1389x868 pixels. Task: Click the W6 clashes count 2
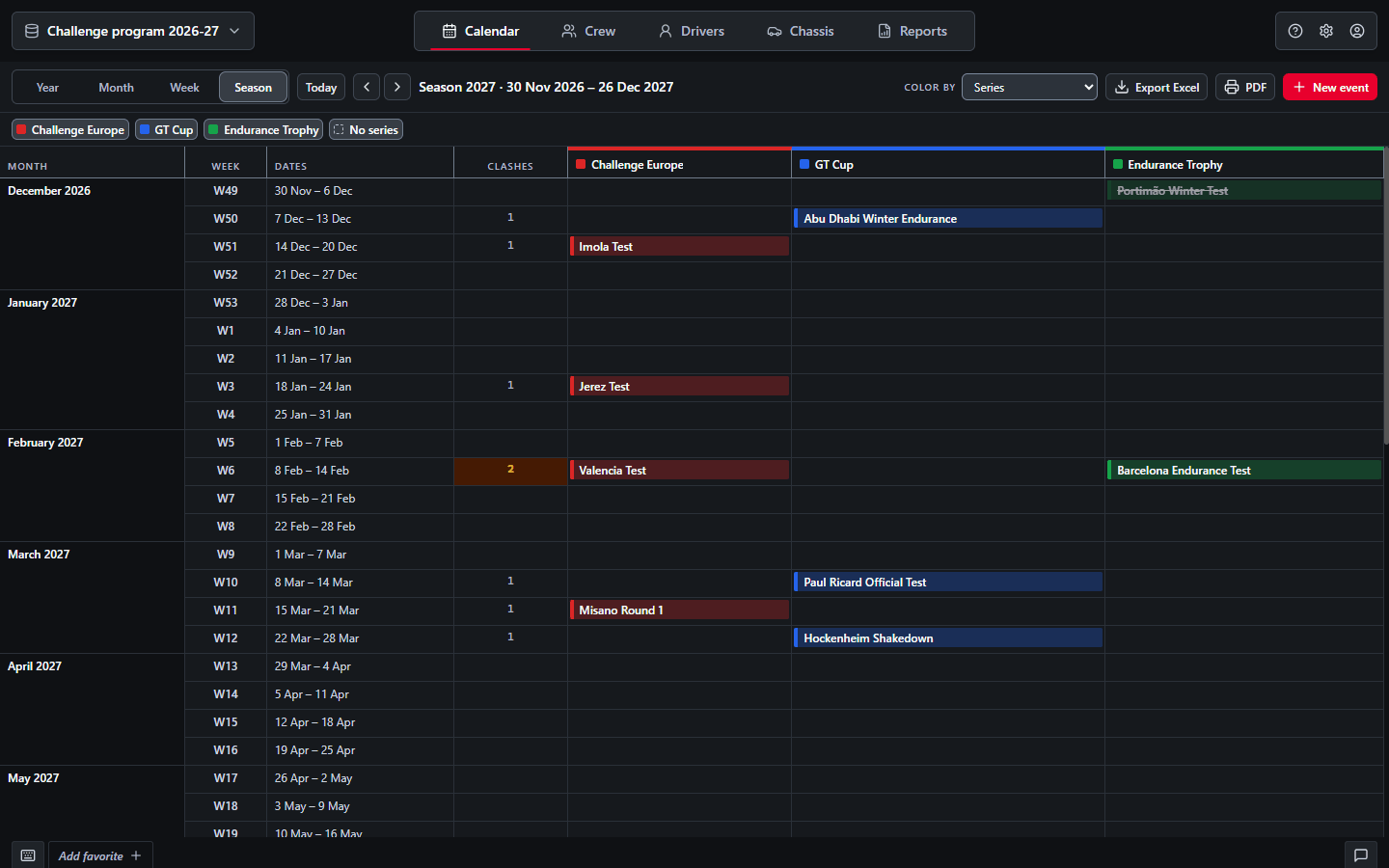pyautogui.click(x=510, y=470)
